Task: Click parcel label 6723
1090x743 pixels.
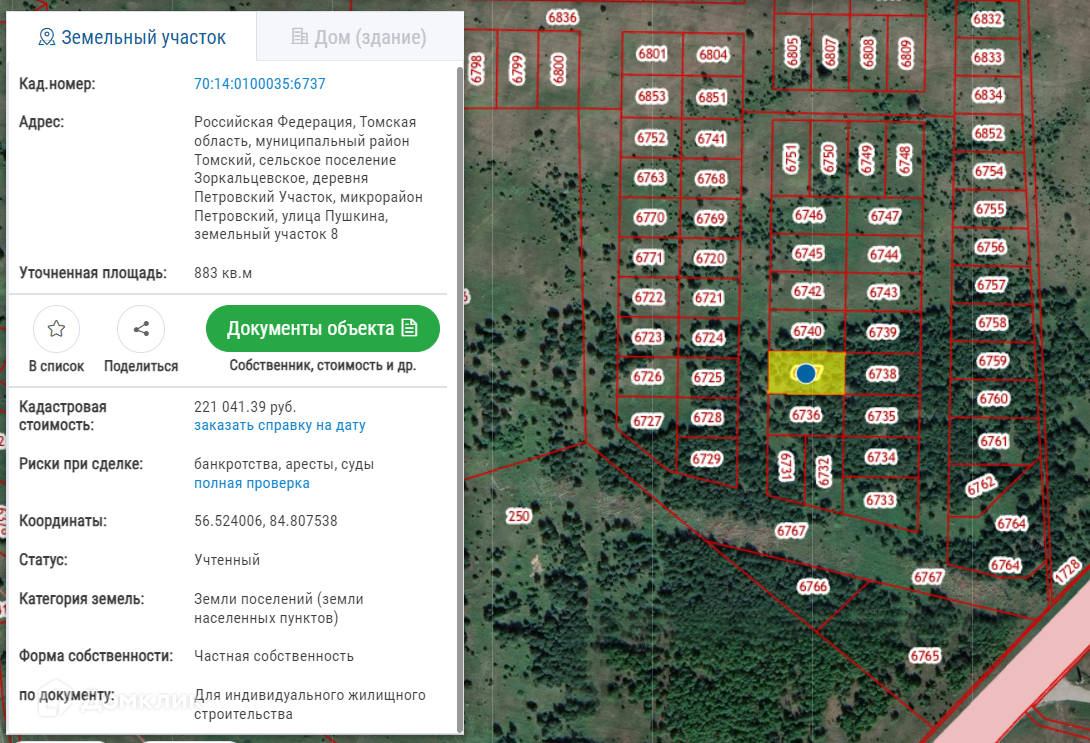Action: click(648, 337)
